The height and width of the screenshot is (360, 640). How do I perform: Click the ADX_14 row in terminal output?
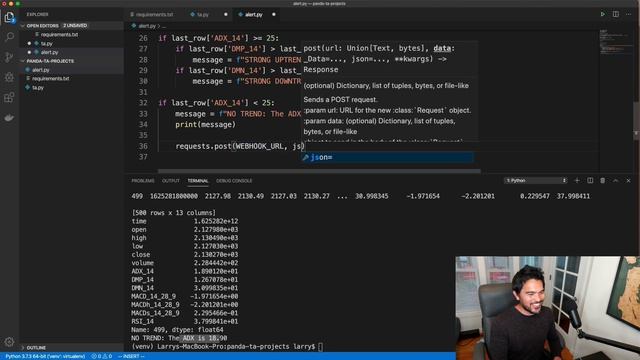[x=184, y=271]
